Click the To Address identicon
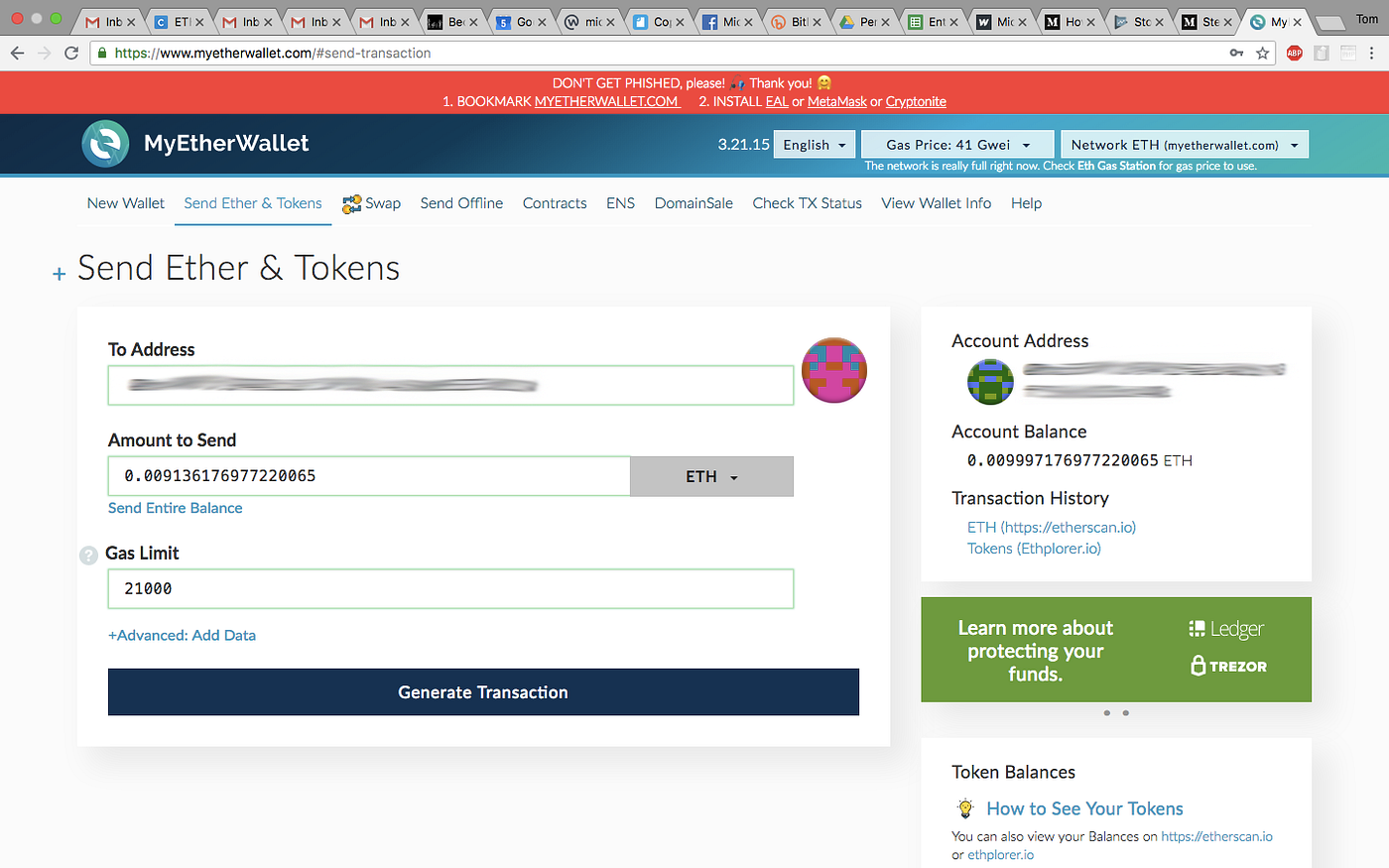The image size is (1389, 868). (x=834, y=370)
